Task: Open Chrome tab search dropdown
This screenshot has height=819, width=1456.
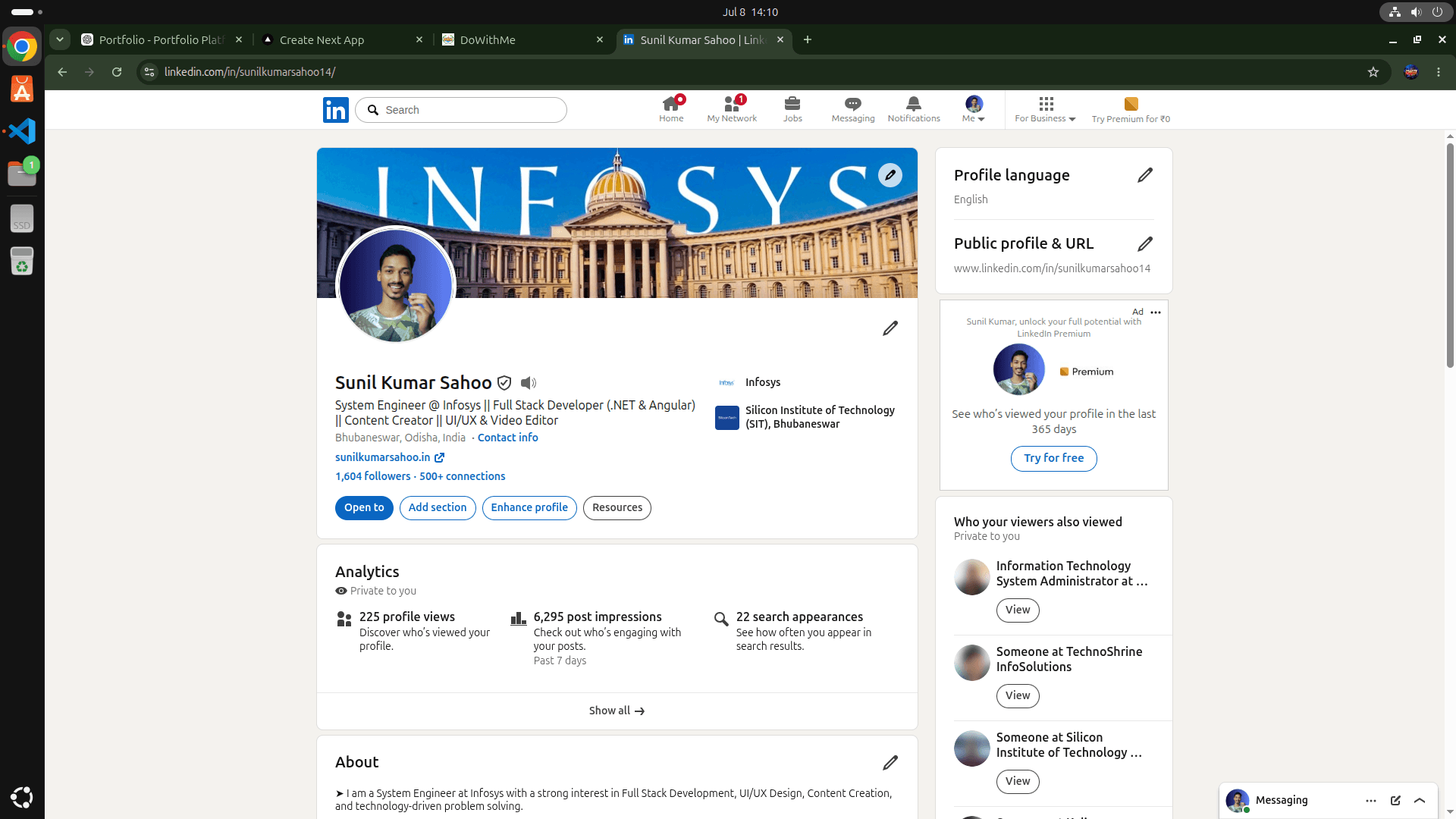Action: pyautogui.click(x=60, y=39)
